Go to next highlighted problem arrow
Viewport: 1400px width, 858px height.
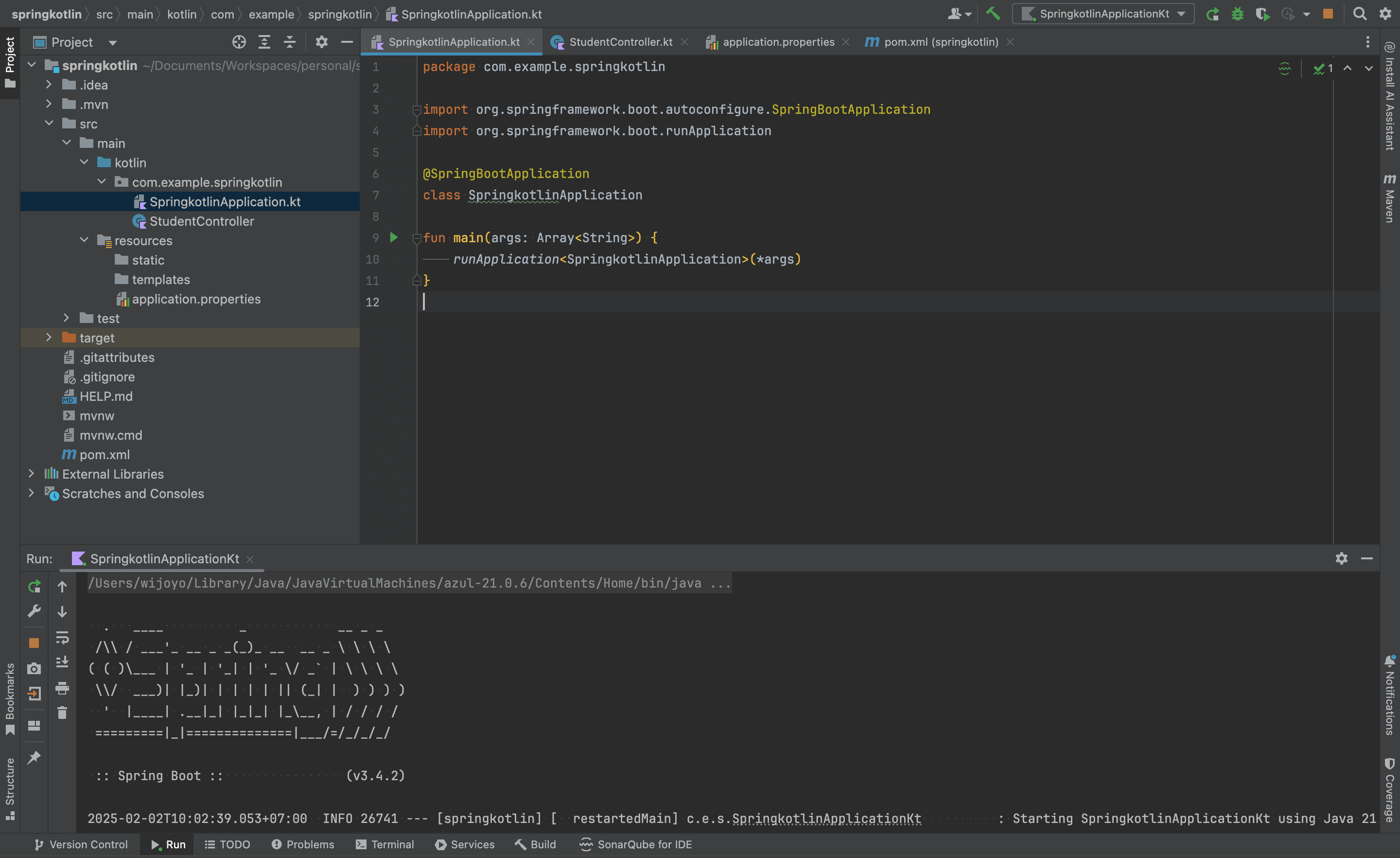1368,68
